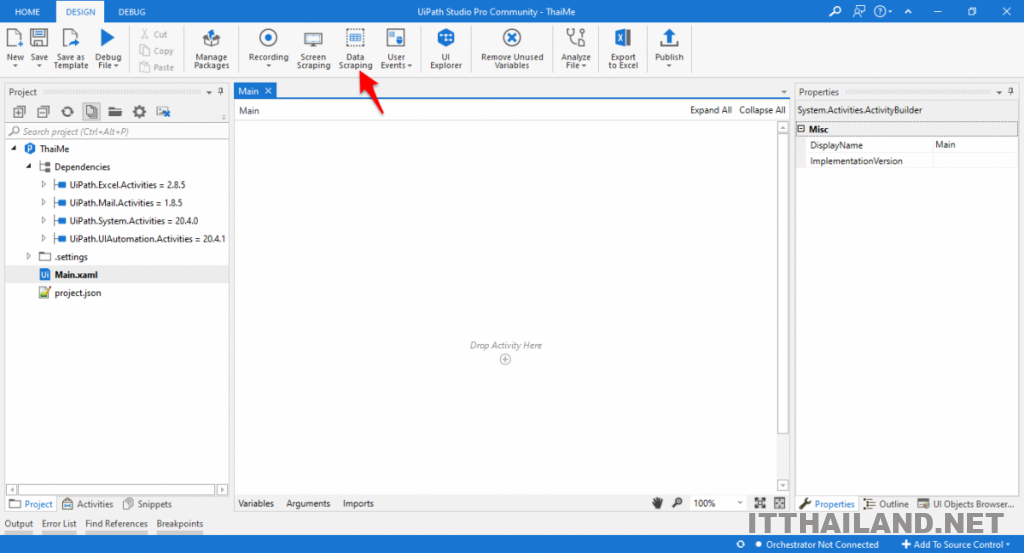Open the Snippets panel tab

(x=147, y=504)
